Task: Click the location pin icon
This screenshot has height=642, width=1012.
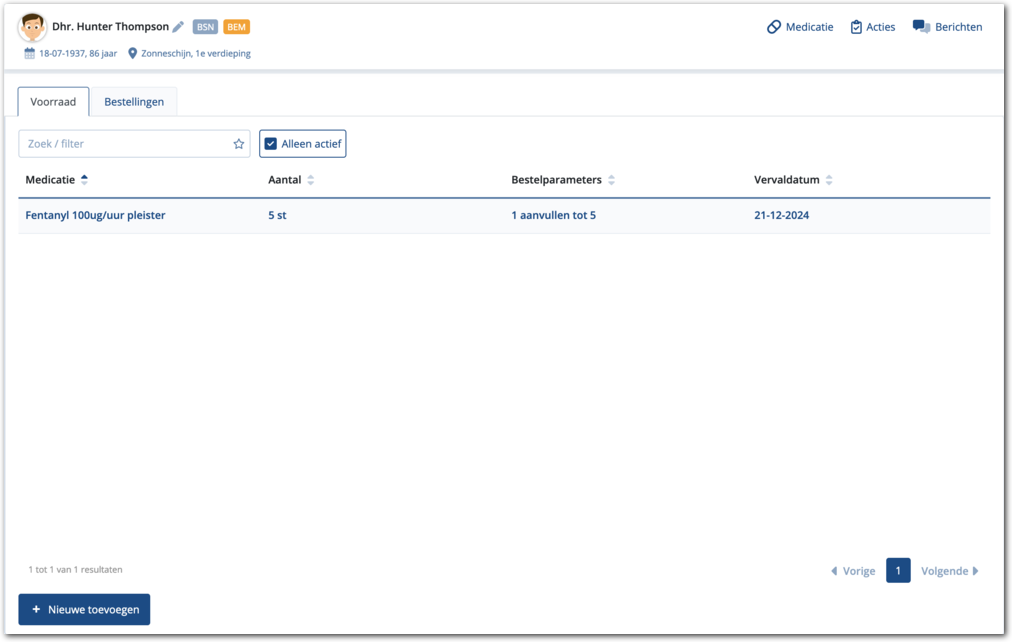Action: [132, 54]
